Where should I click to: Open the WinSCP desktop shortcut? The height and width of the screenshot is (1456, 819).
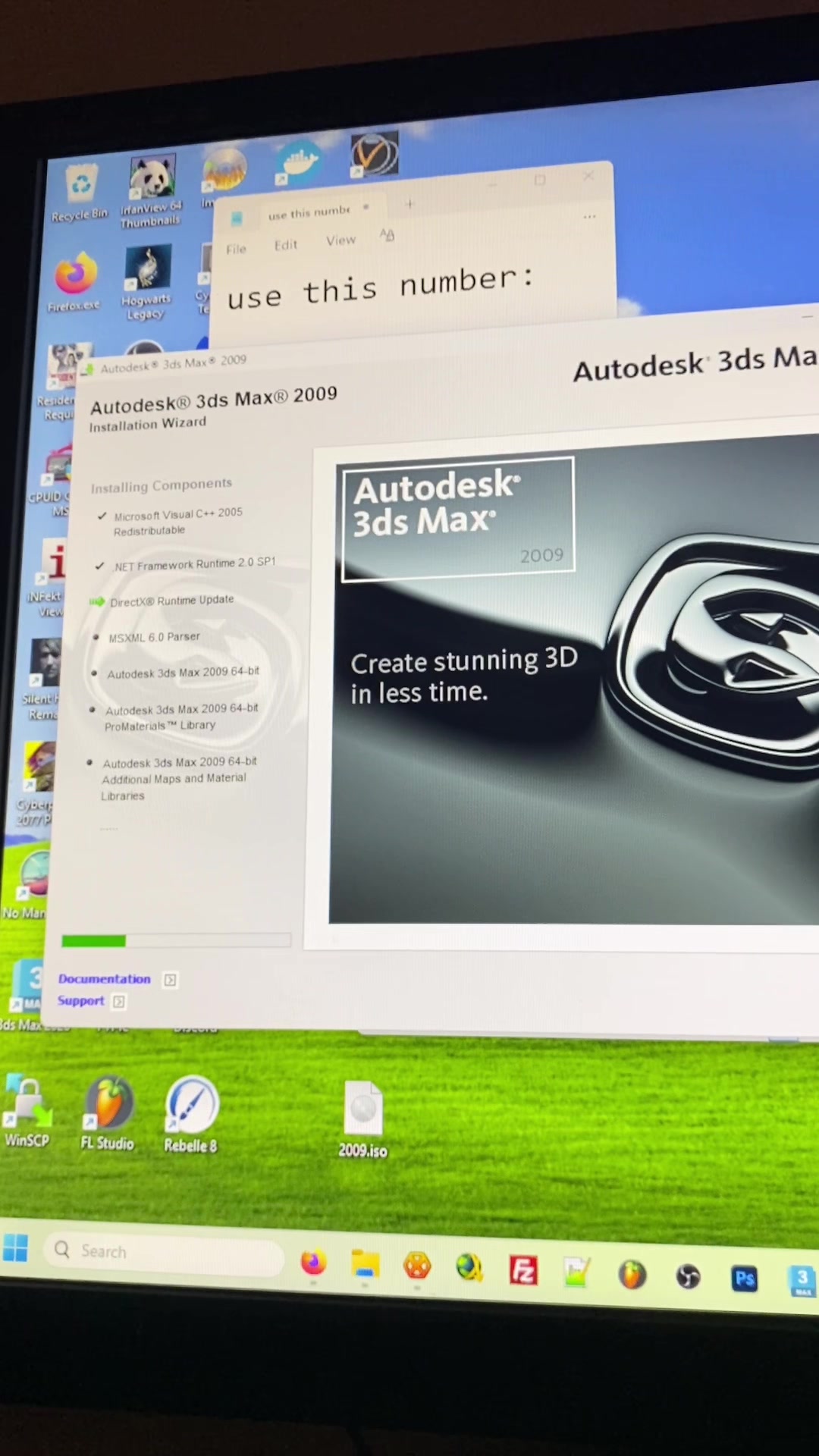[x=27, y=1112]
